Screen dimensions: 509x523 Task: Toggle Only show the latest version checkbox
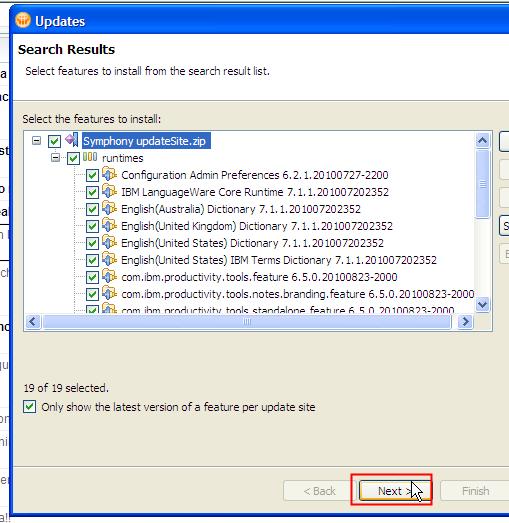[x=30, y=407]
